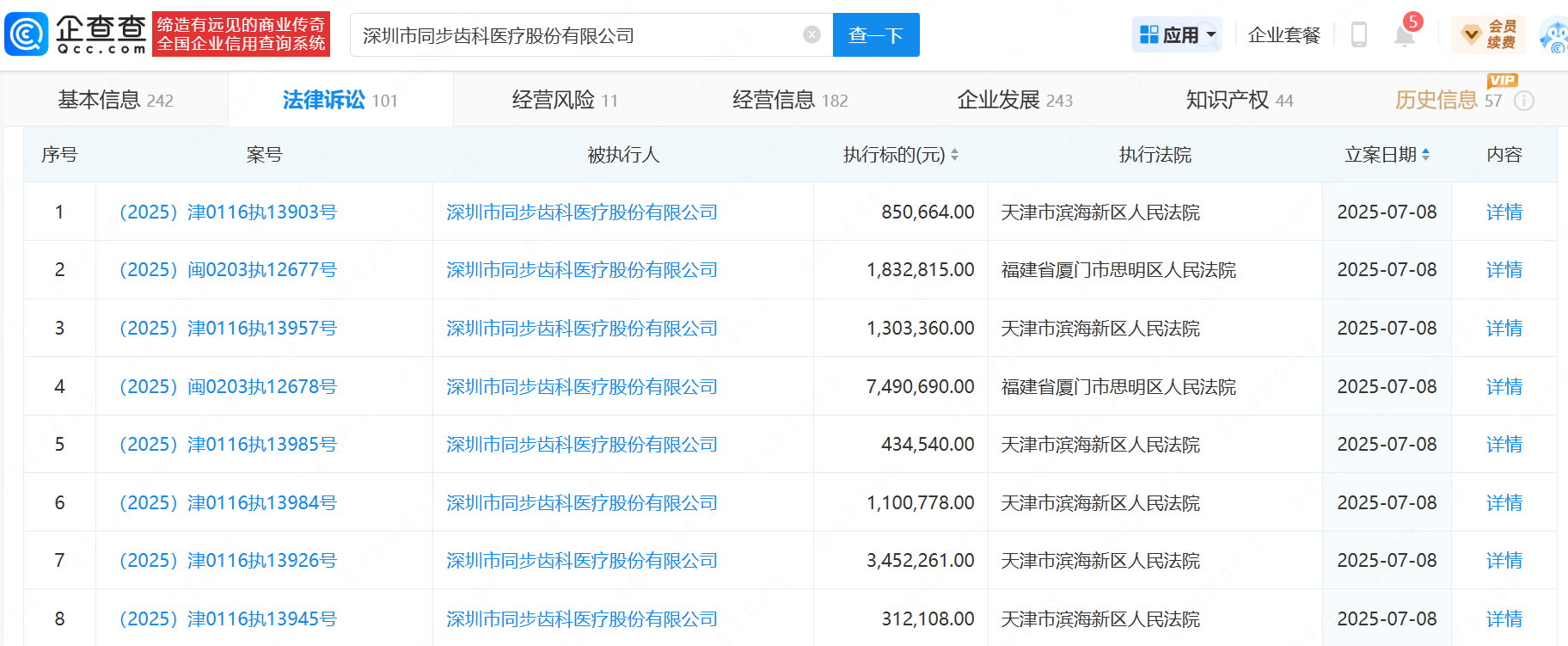Open the 知识产权 tab
Image resolution: width=1568 pixels, height=646 pixels.
pyautogui.click(x=1239, y=100)
